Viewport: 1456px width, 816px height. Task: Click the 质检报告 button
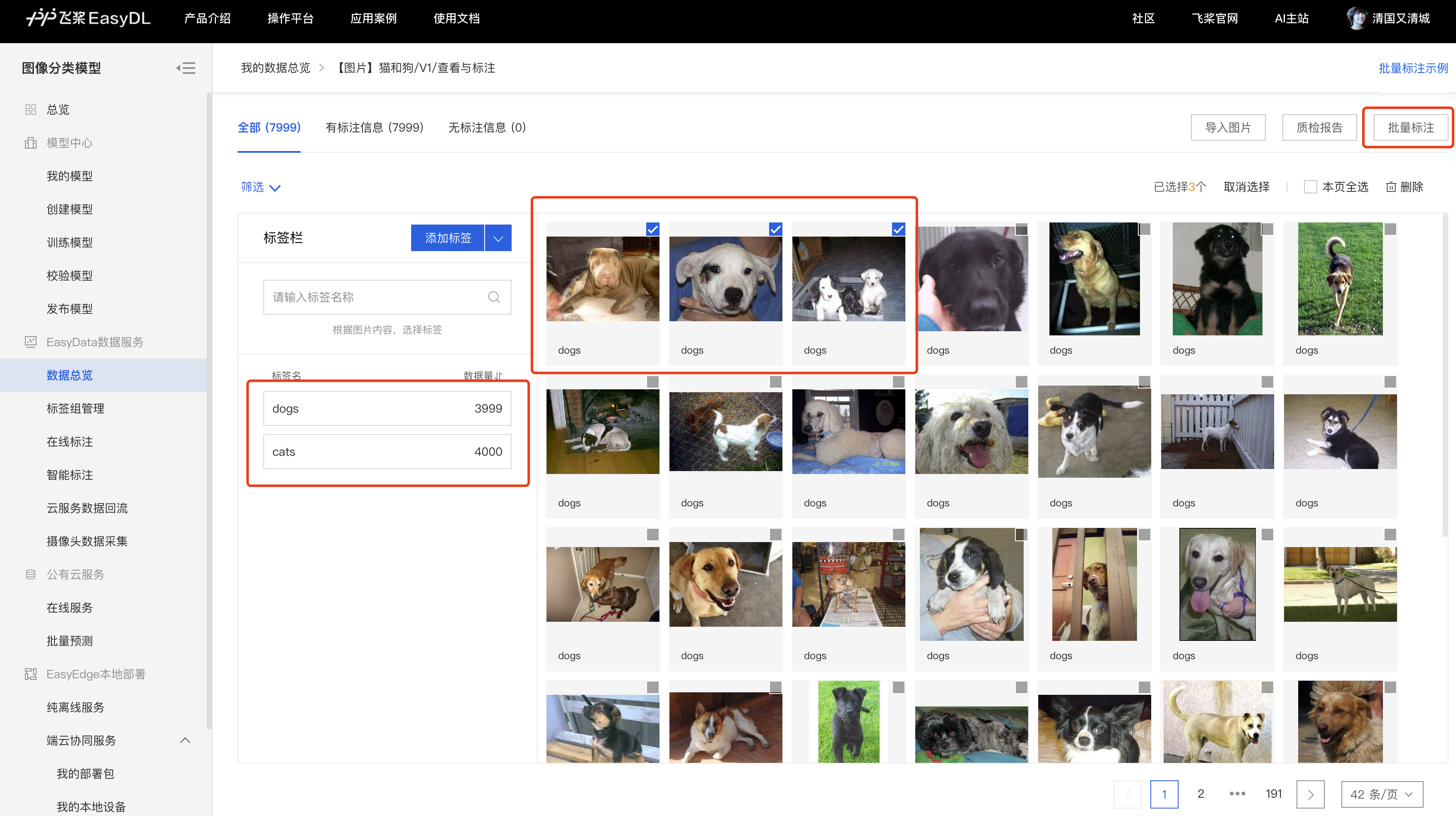1319,128
